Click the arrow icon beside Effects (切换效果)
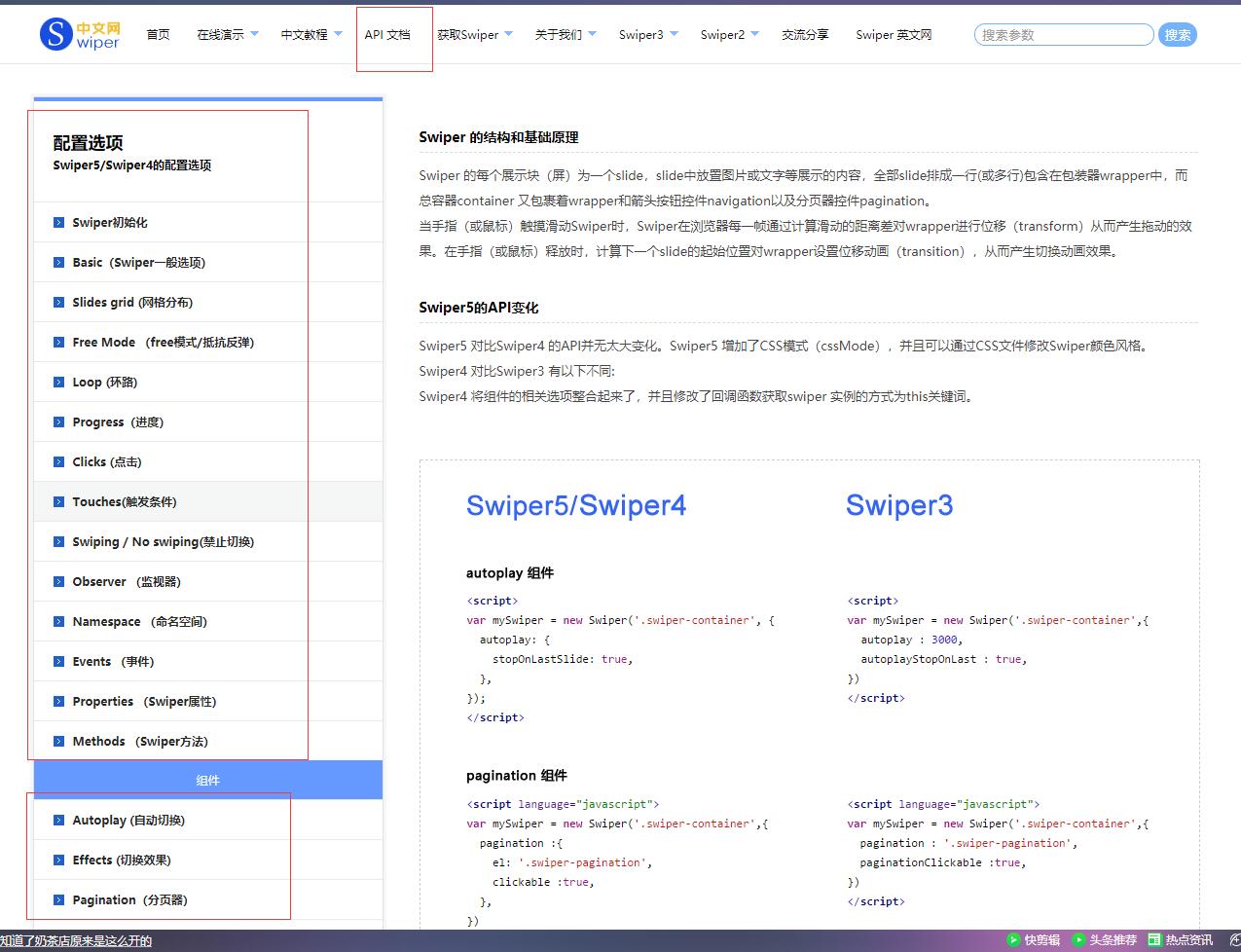The image size is (1241, 952). [59, 860]
